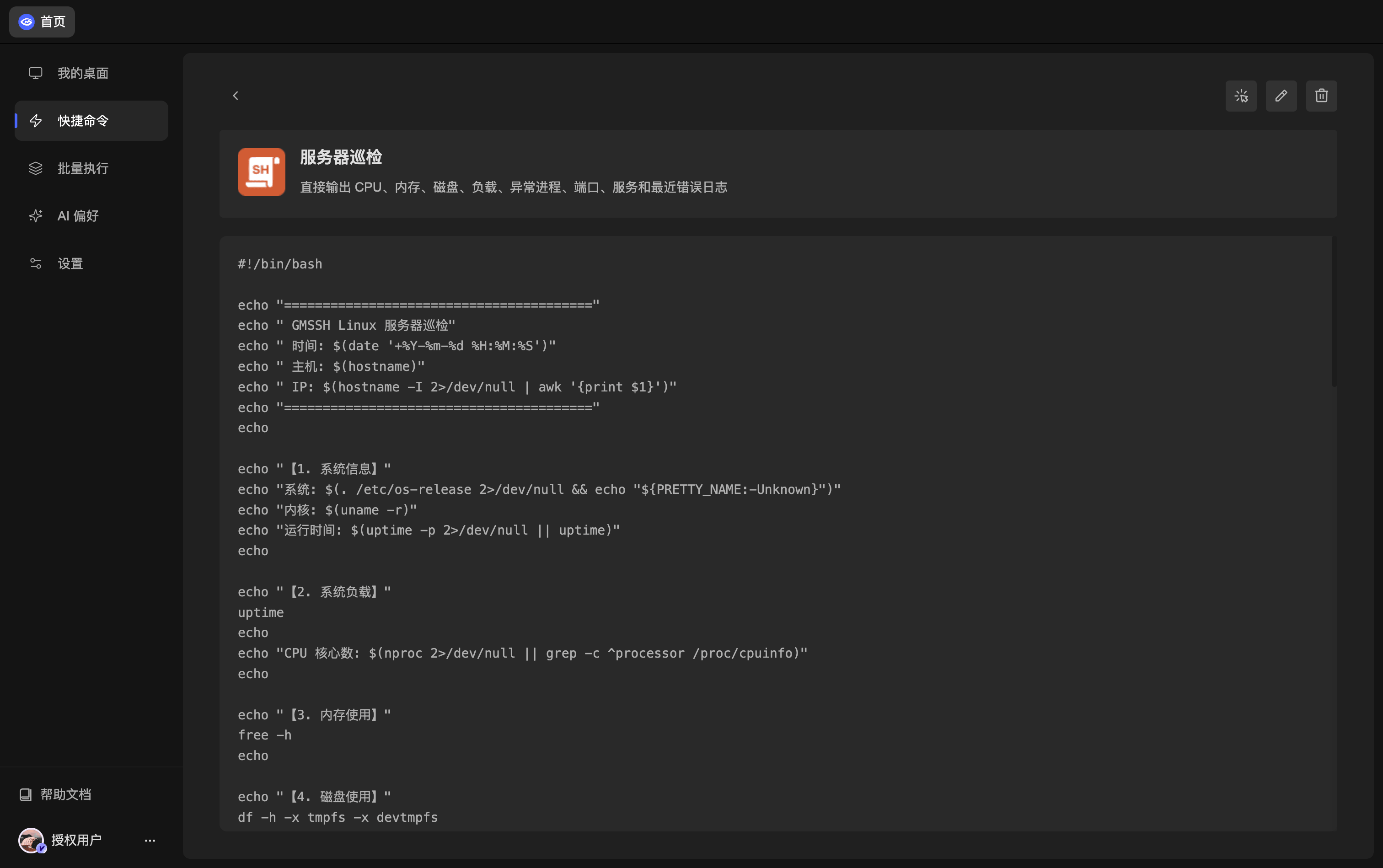Click the eye logo icon in 首页 tab
The image size is (1383, 868).
click(x=27, y=22)
